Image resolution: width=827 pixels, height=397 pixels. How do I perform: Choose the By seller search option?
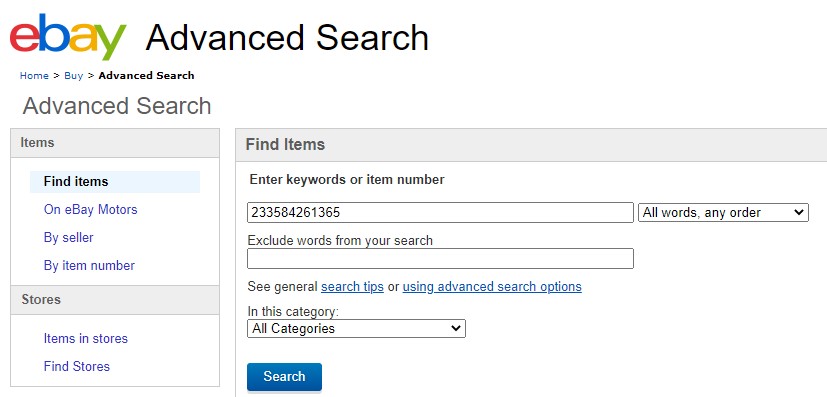(x=69, y=237)
